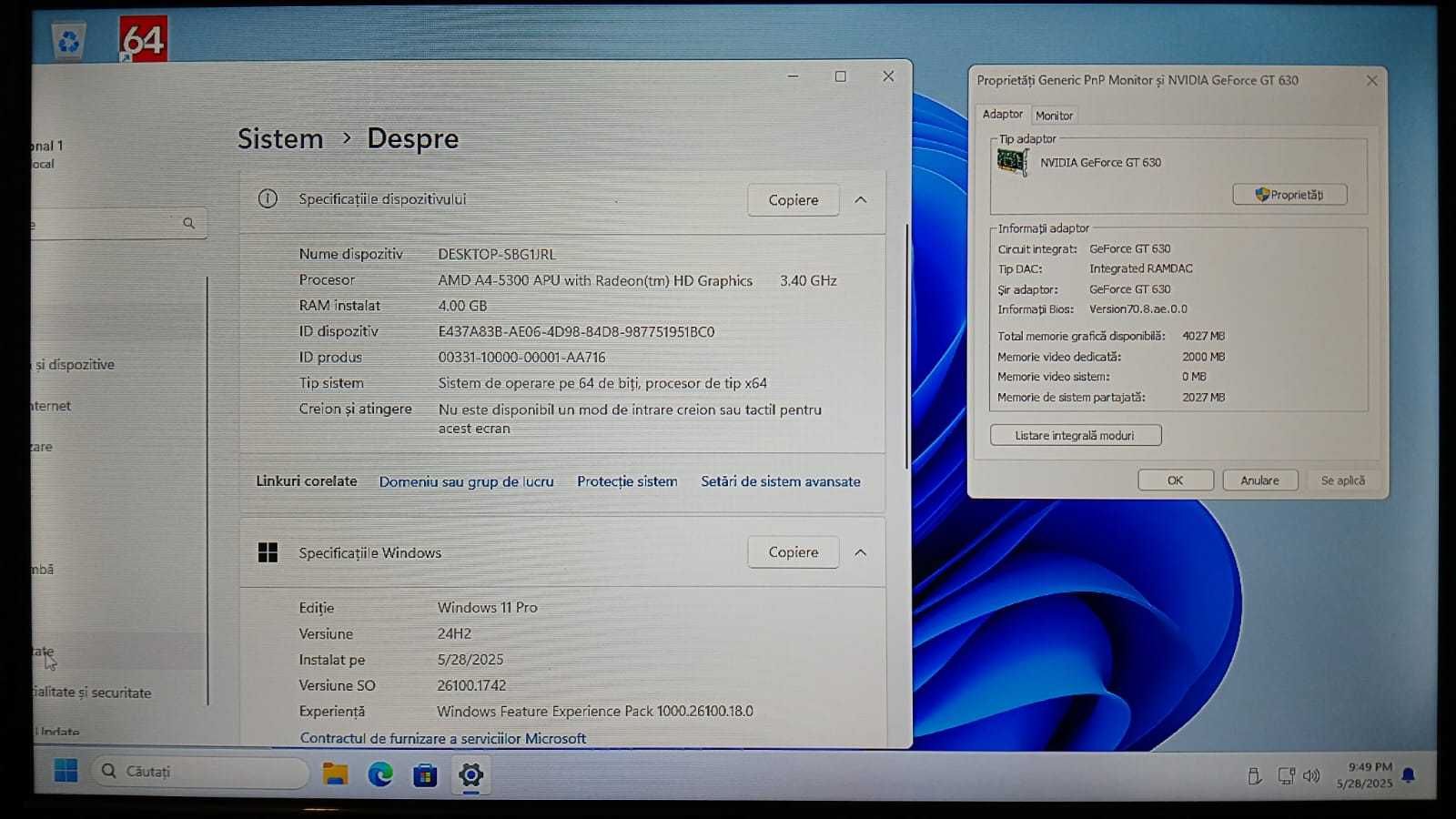Click Anulare in the adapter dialog
The height and width of the screenshot is (819, 1456).
tap(1259, 480)
